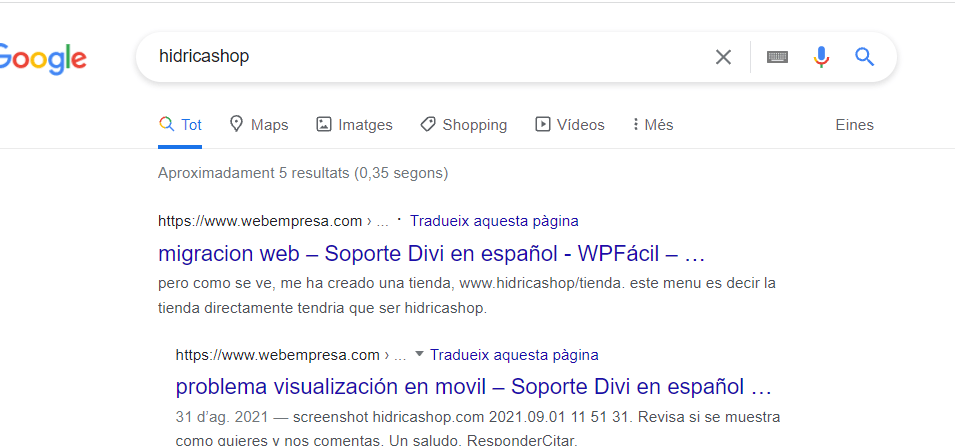Screen dimensions: 955x446
Task: Click the Aproximadament 5 resultats text
Action: [x=303, y=173]
